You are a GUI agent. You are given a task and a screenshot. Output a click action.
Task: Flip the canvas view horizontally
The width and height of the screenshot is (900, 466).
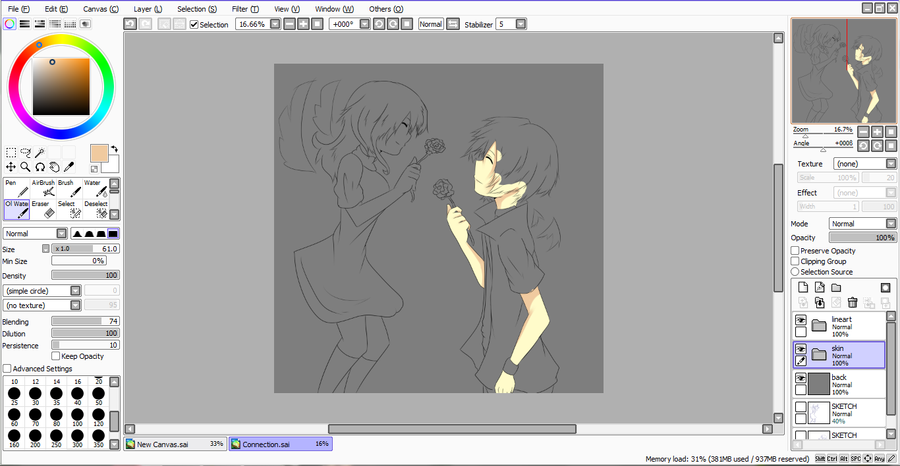[x=453, y=24]
